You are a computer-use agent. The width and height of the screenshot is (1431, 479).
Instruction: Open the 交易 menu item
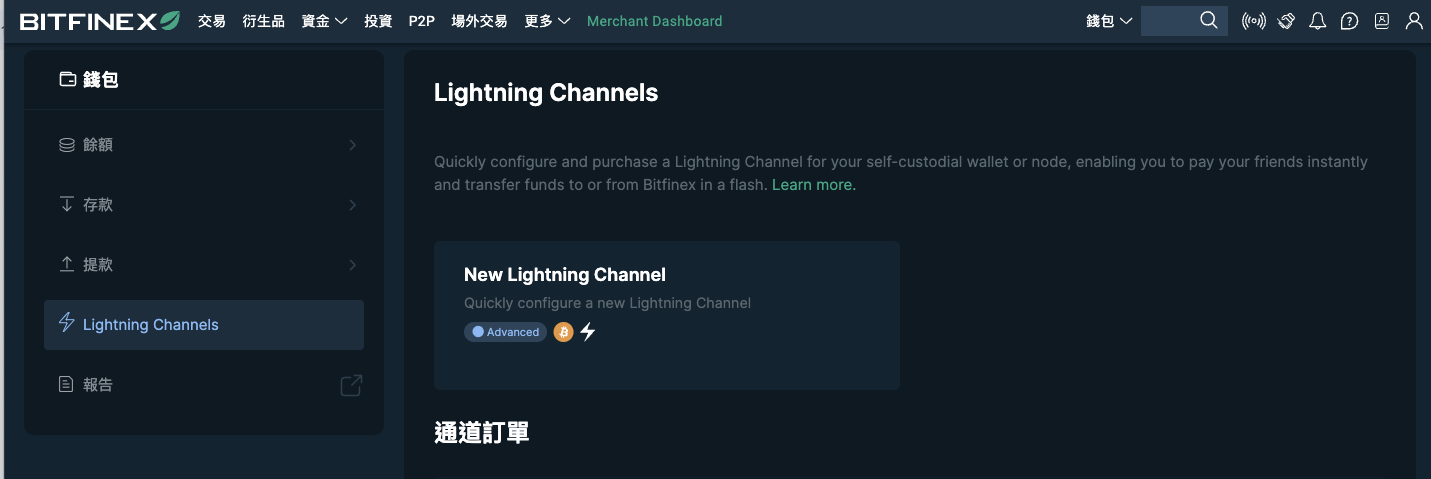click(212, 21)
